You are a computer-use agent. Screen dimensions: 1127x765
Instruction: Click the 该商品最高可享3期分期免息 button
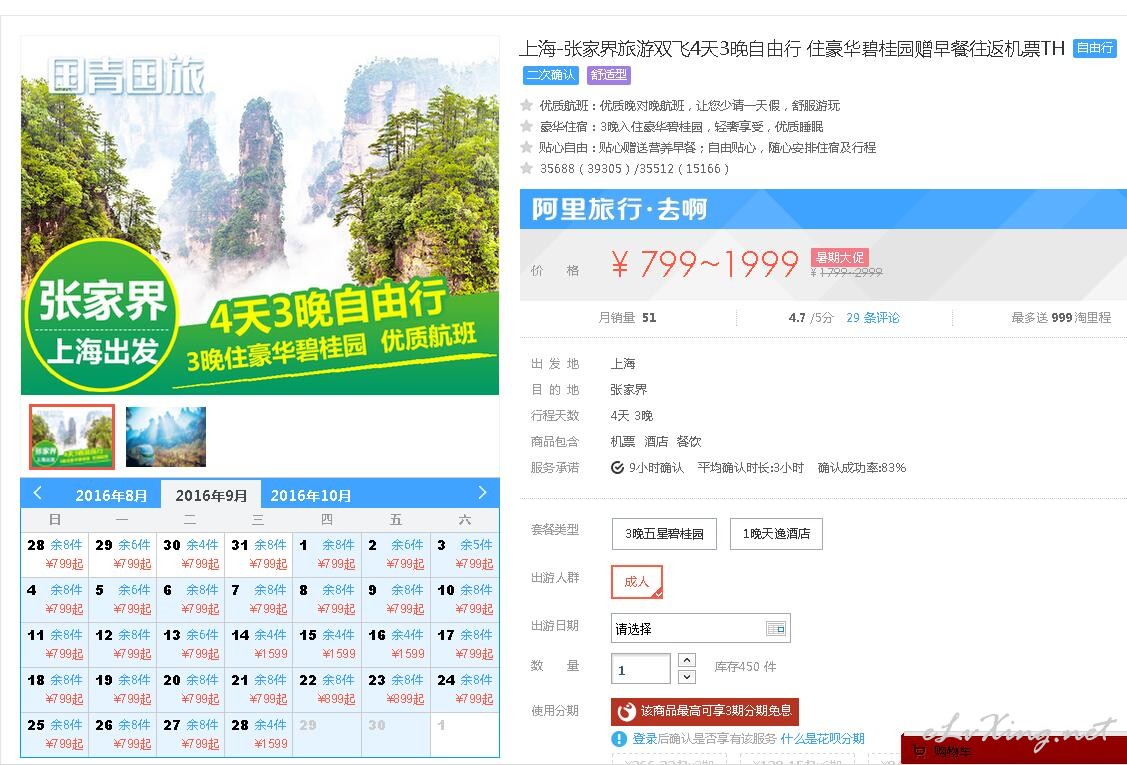(704, 712)
